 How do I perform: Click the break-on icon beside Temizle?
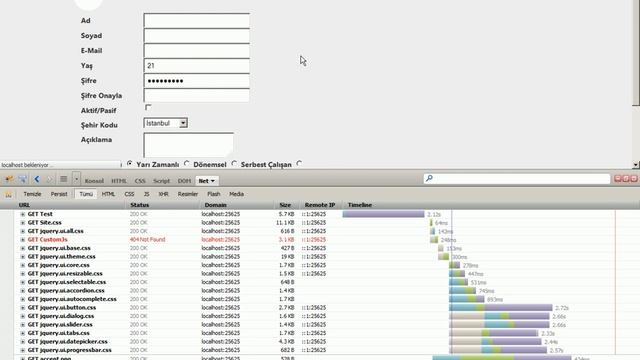[x=9, y=194]
